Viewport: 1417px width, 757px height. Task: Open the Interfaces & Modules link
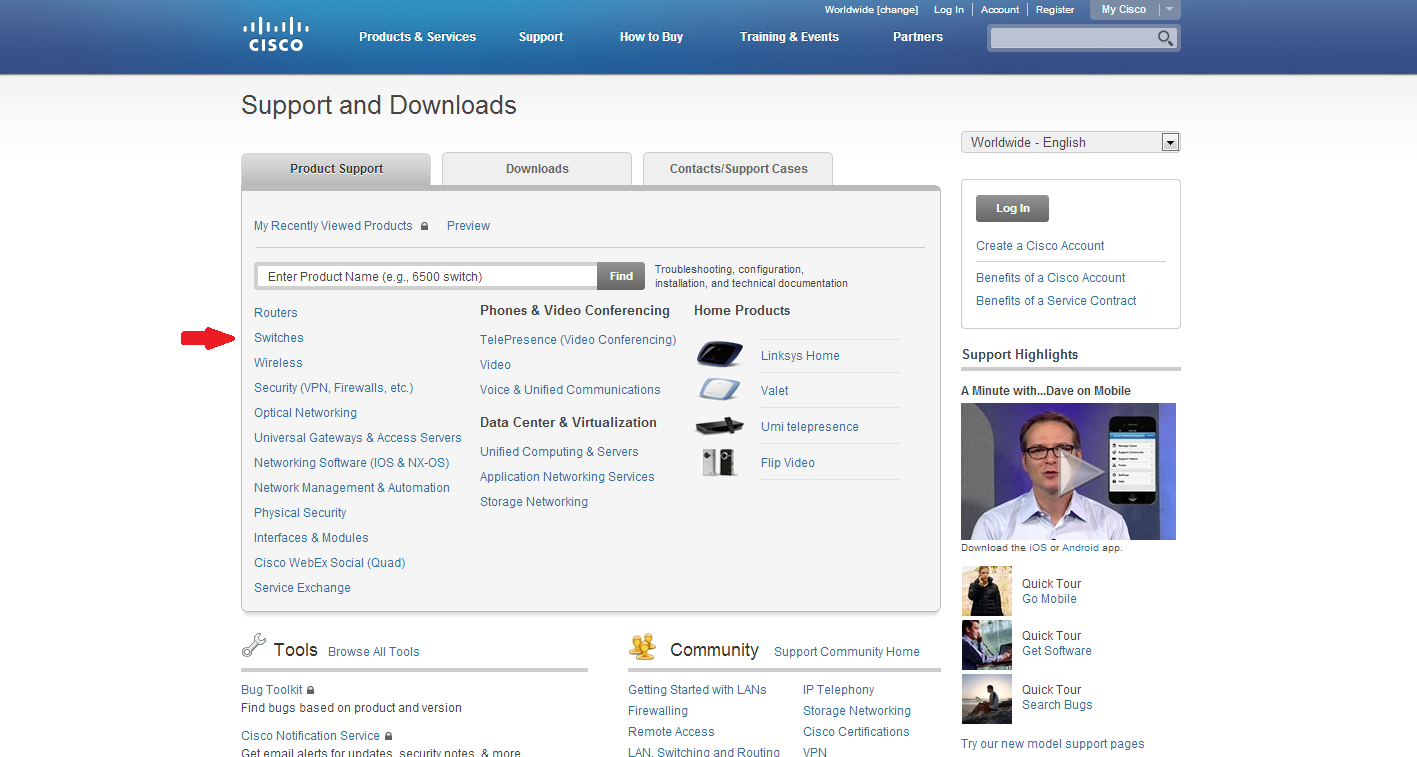(x=311, y=538)
